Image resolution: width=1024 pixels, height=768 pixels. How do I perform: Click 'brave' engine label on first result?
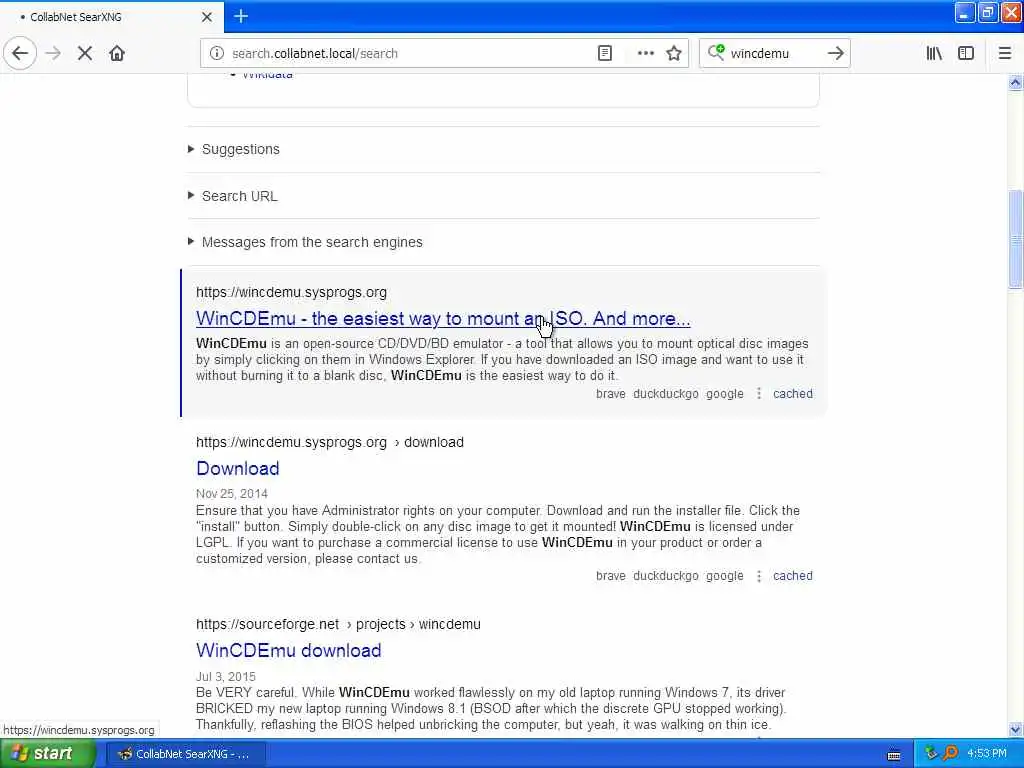coord(611,393)
